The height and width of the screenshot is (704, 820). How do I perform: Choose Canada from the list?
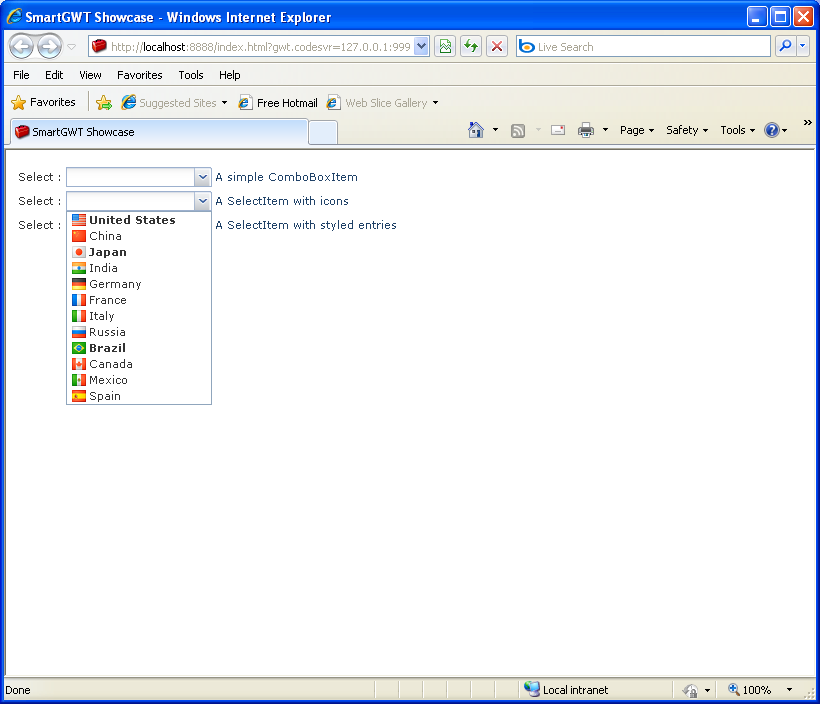click(139, 364)
